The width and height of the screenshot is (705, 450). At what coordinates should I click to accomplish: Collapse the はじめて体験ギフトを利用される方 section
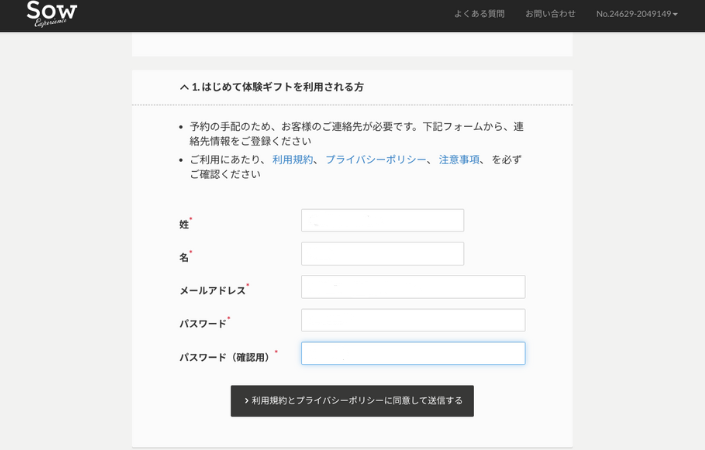coord(272,87)
